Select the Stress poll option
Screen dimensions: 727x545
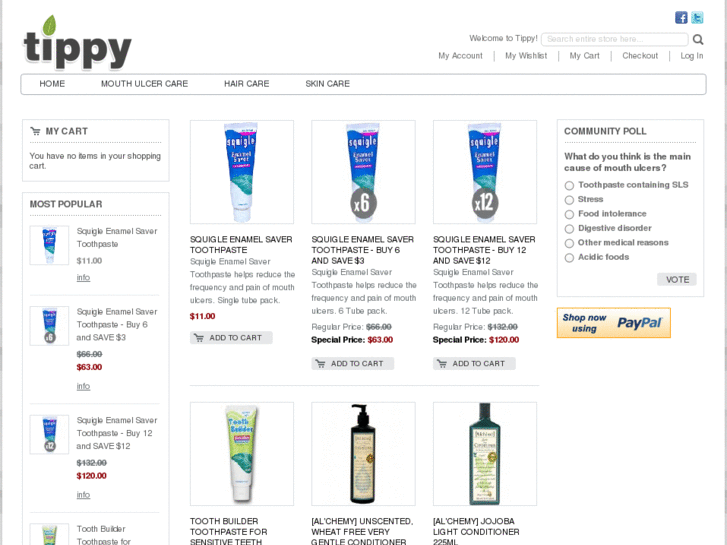(569, 200)
